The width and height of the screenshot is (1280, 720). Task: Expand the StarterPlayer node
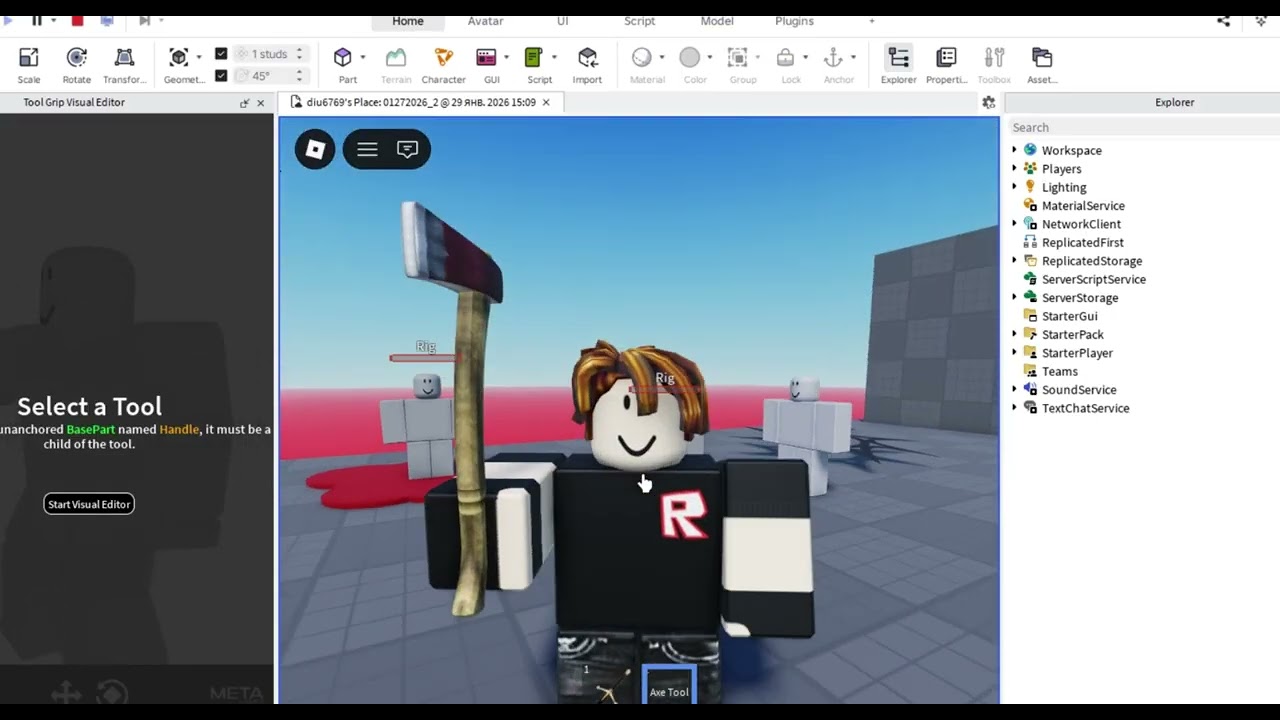[1014, 353]
